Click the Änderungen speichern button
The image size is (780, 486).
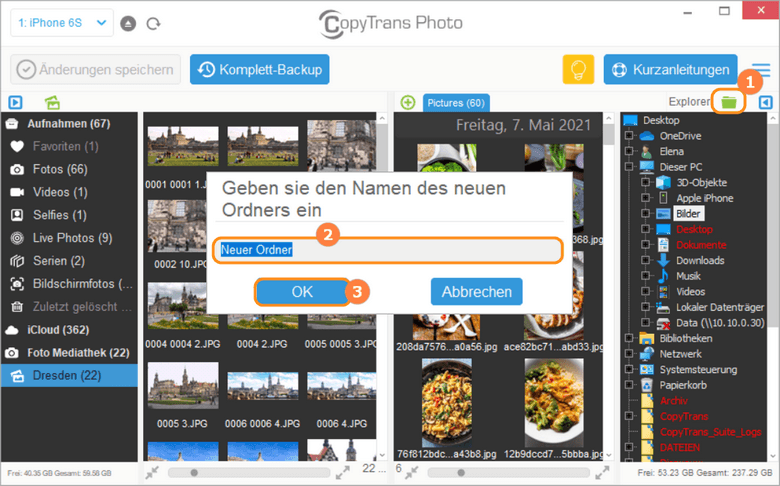coord(96,70)
